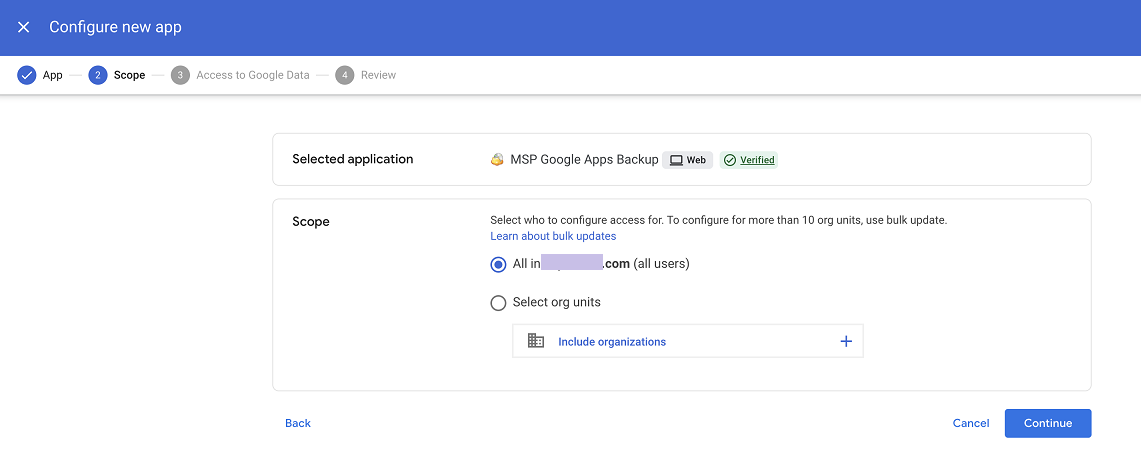Select the All users radio button
The height and width of the screenshot is (459, 1141).
498,265
